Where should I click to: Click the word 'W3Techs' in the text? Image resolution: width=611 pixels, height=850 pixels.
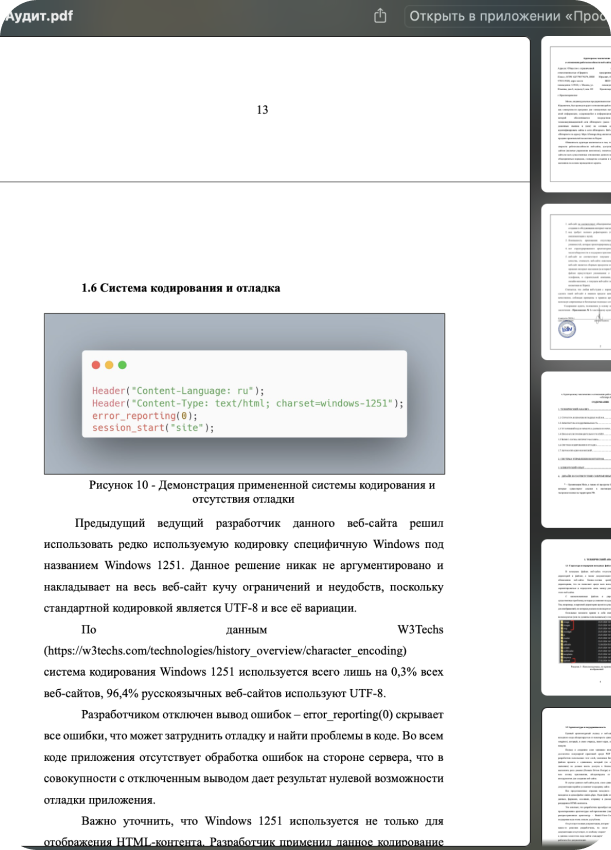point(420,629)
